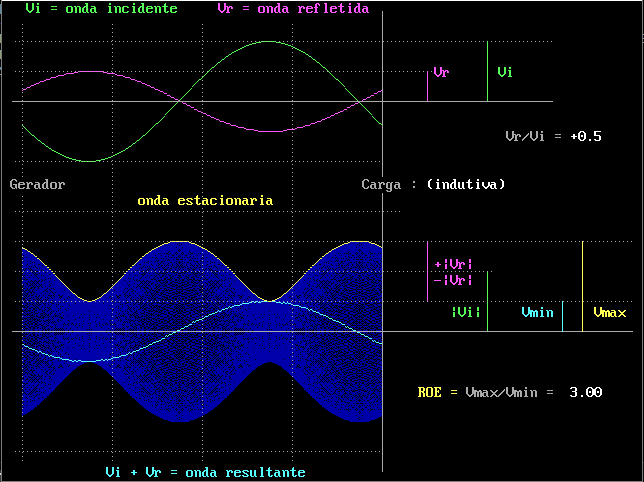Viewport: 644px width, 482px height.
Task: Click the 'Vi = onda incidente' legend text
Action: coord(101,8)
